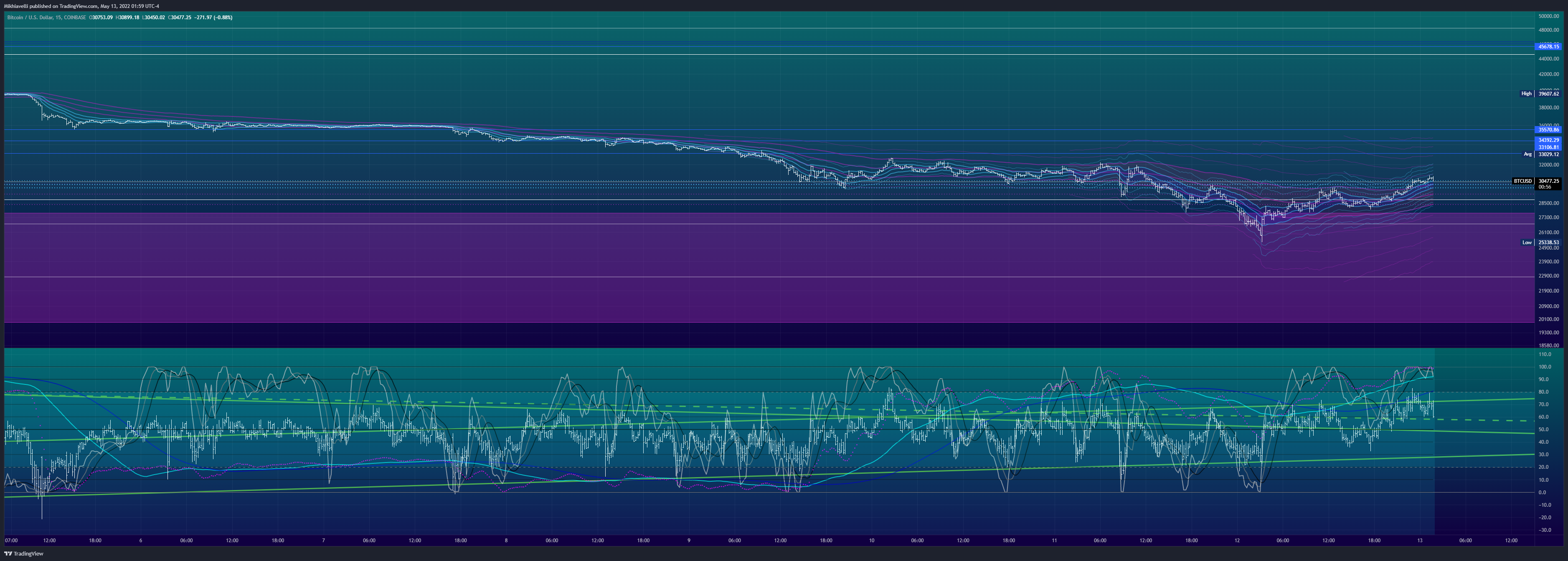Click the 50.0 mark on the oscillator scale
1568x561 pixels.
pos(1544,430)
